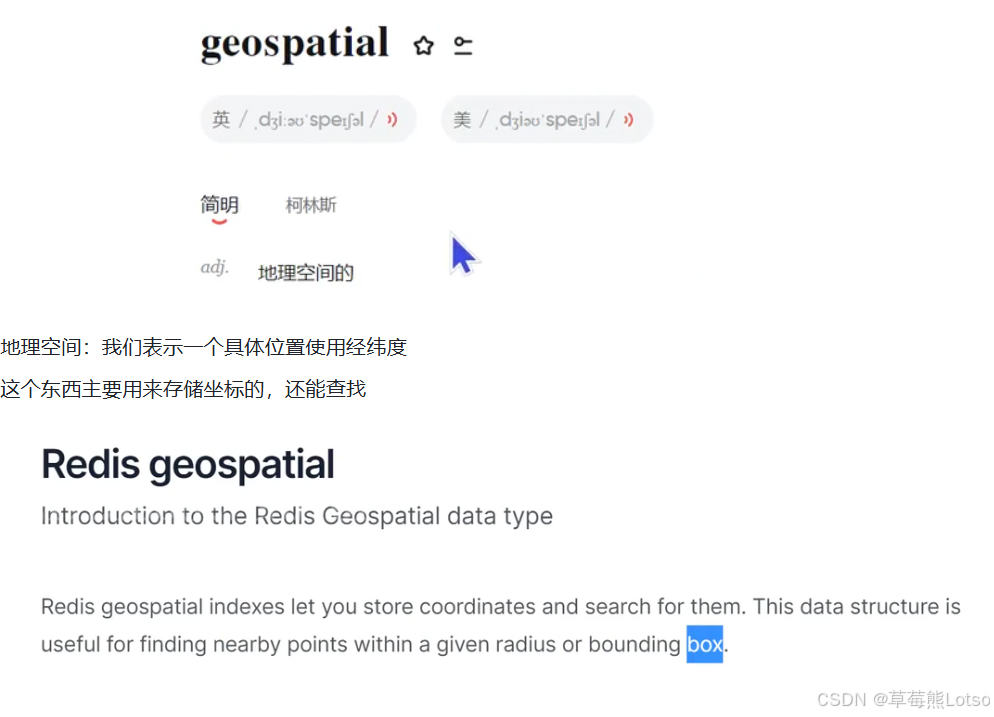Play the British pronunciation speaker icon
The height and width of the screenshot is (717, 994).
coord(392,119)
